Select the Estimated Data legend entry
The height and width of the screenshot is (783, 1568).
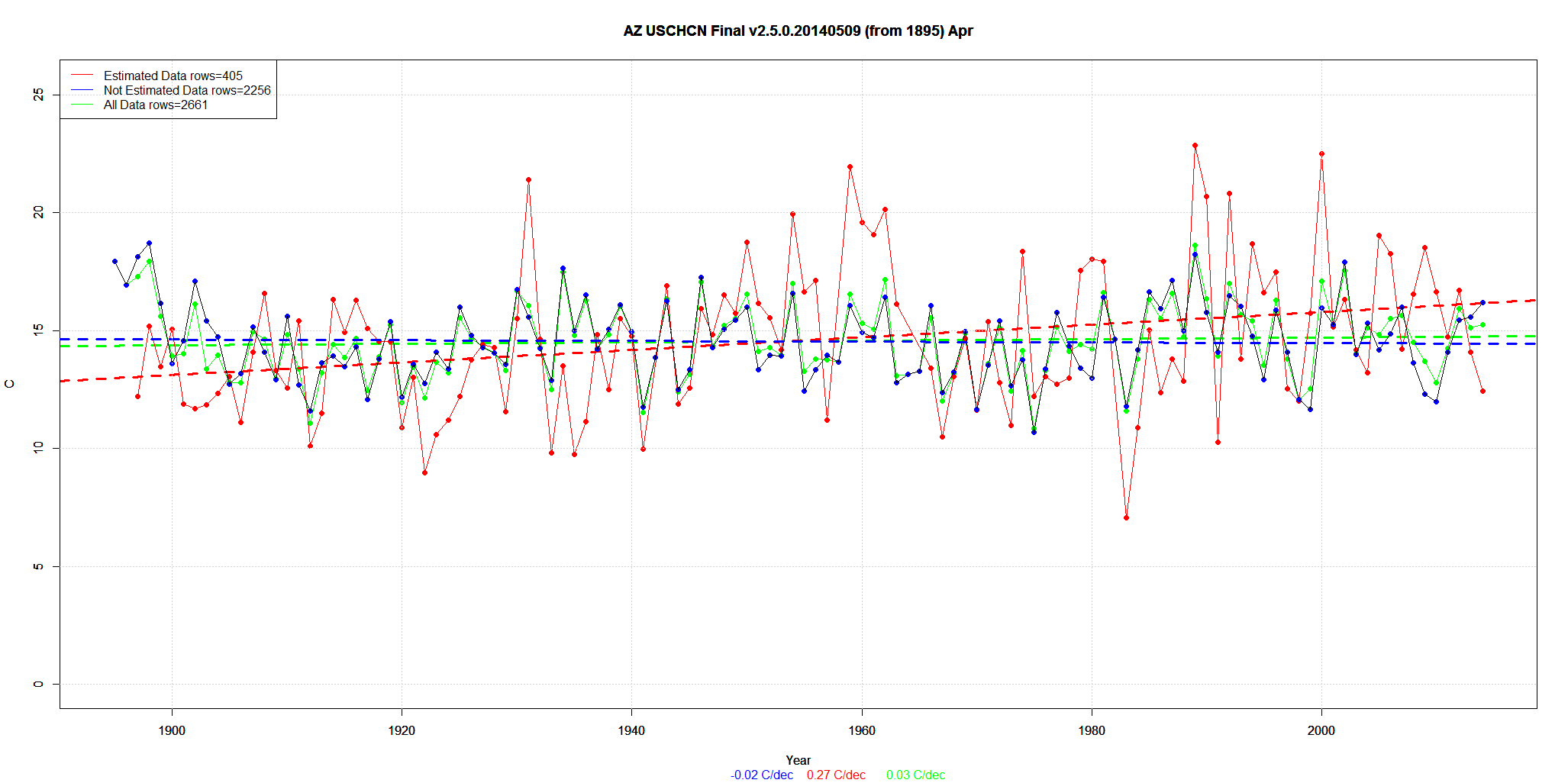173,76
